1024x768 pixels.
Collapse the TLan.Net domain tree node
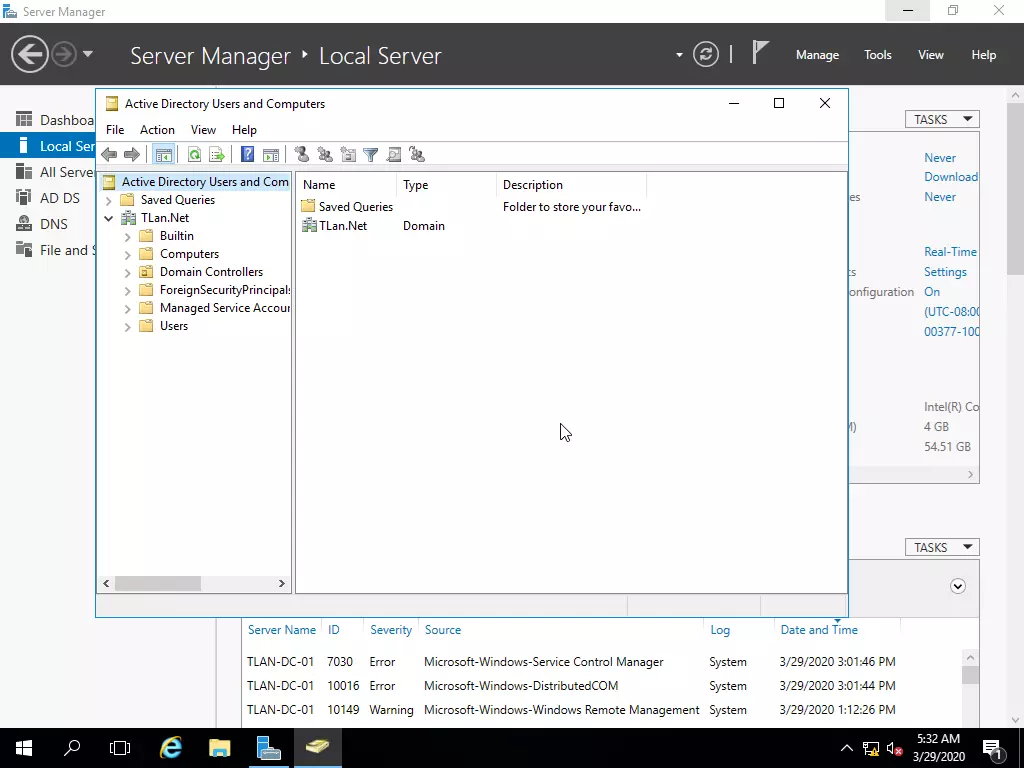[109, 218]
